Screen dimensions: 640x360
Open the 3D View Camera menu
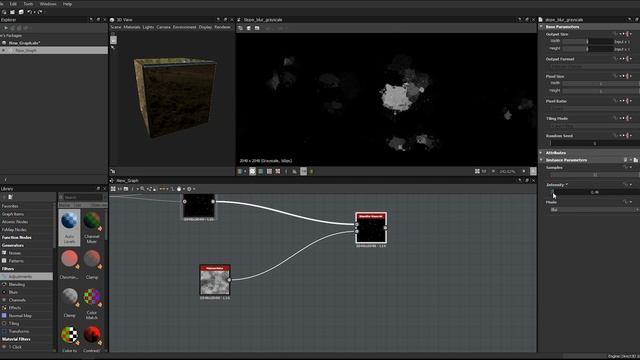pos(163,27)
